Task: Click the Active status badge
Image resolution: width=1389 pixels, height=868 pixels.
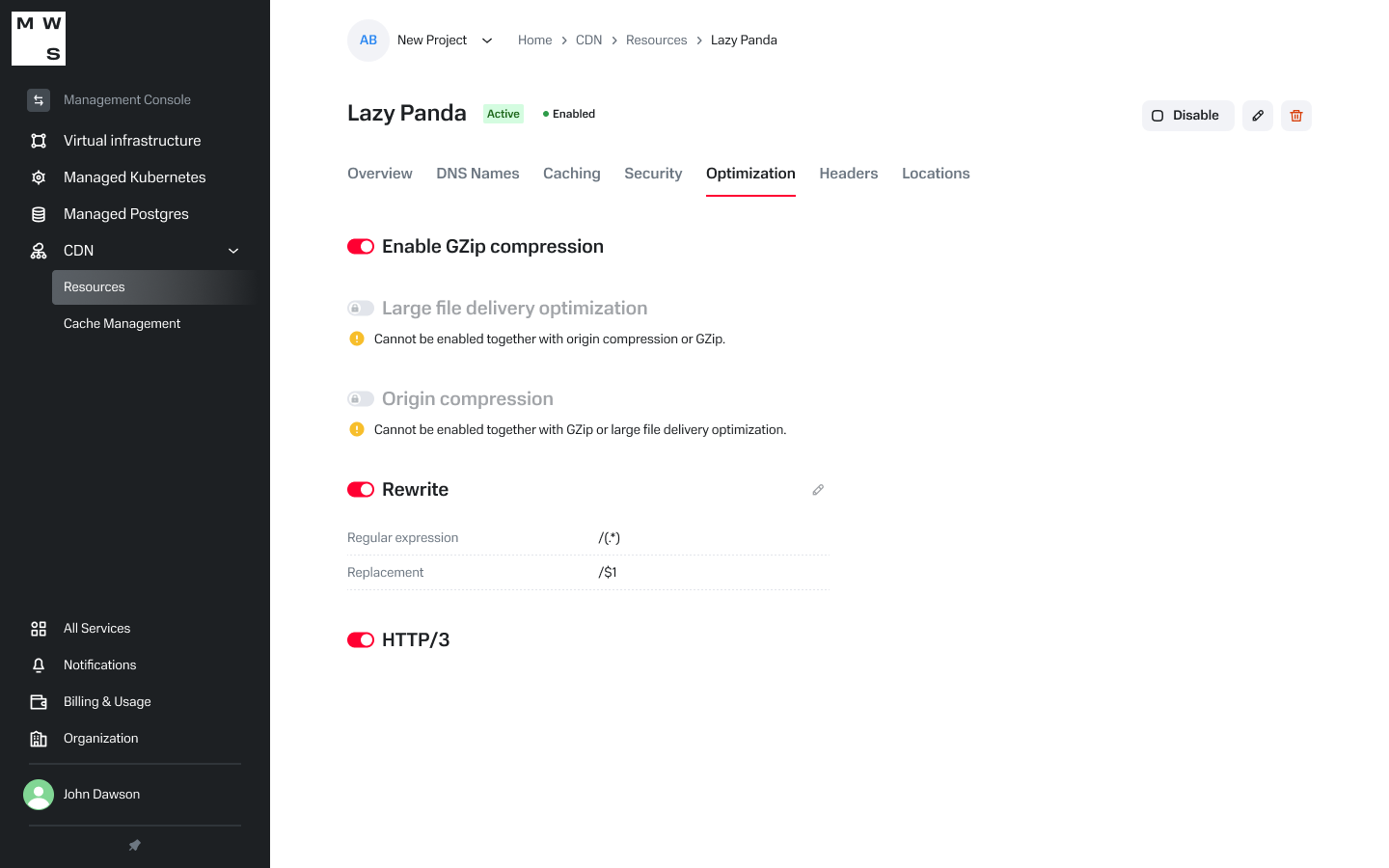Action: [504, 114]
